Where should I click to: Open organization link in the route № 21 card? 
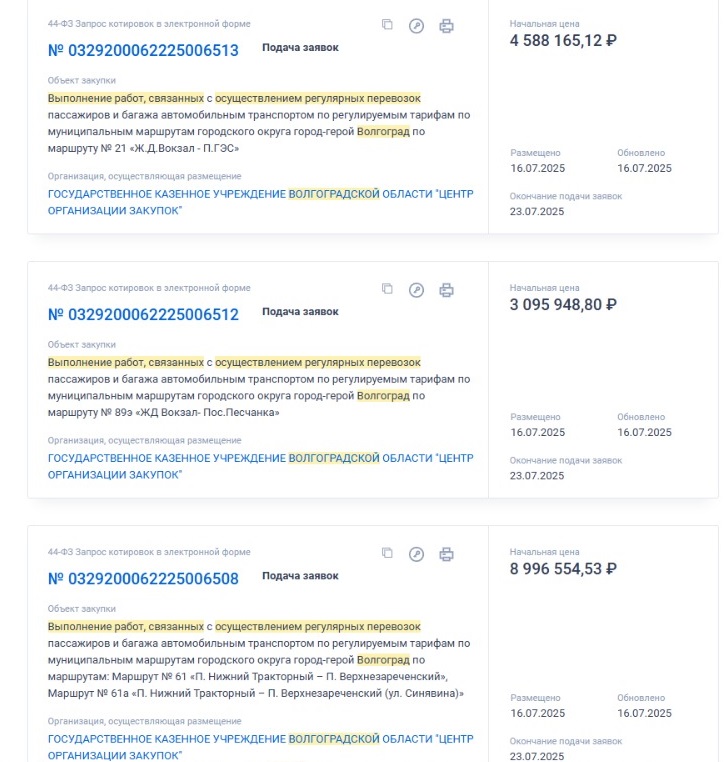260,202
